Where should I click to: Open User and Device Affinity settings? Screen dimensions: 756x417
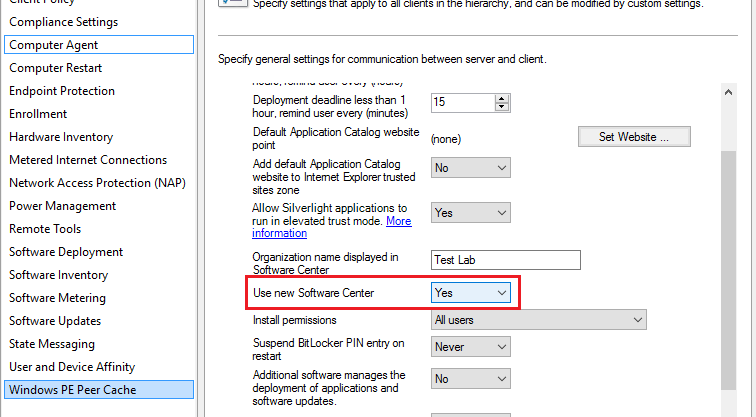pyautogui.click(x=72, y=367)
